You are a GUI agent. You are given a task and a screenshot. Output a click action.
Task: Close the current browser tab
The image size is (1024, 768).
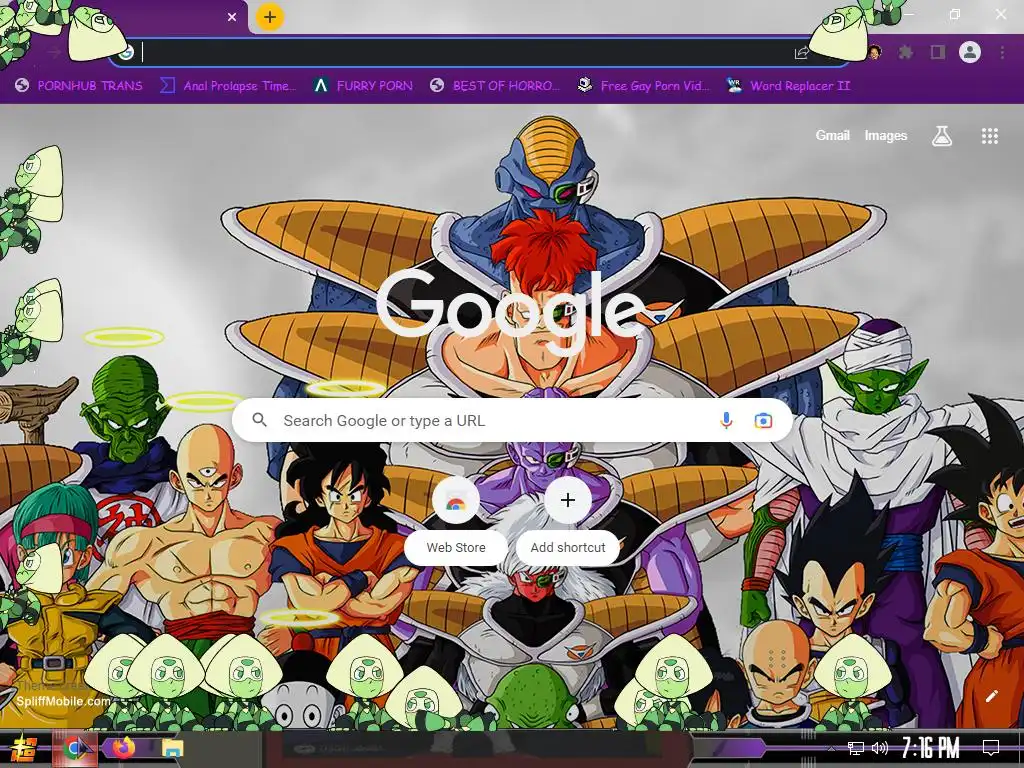click(x=232, y=17)
